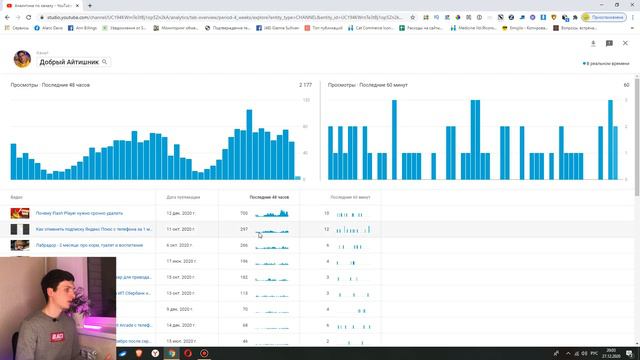640x360 pixels.
Task: Open the browser profile button
Action: tap(604, 17)
